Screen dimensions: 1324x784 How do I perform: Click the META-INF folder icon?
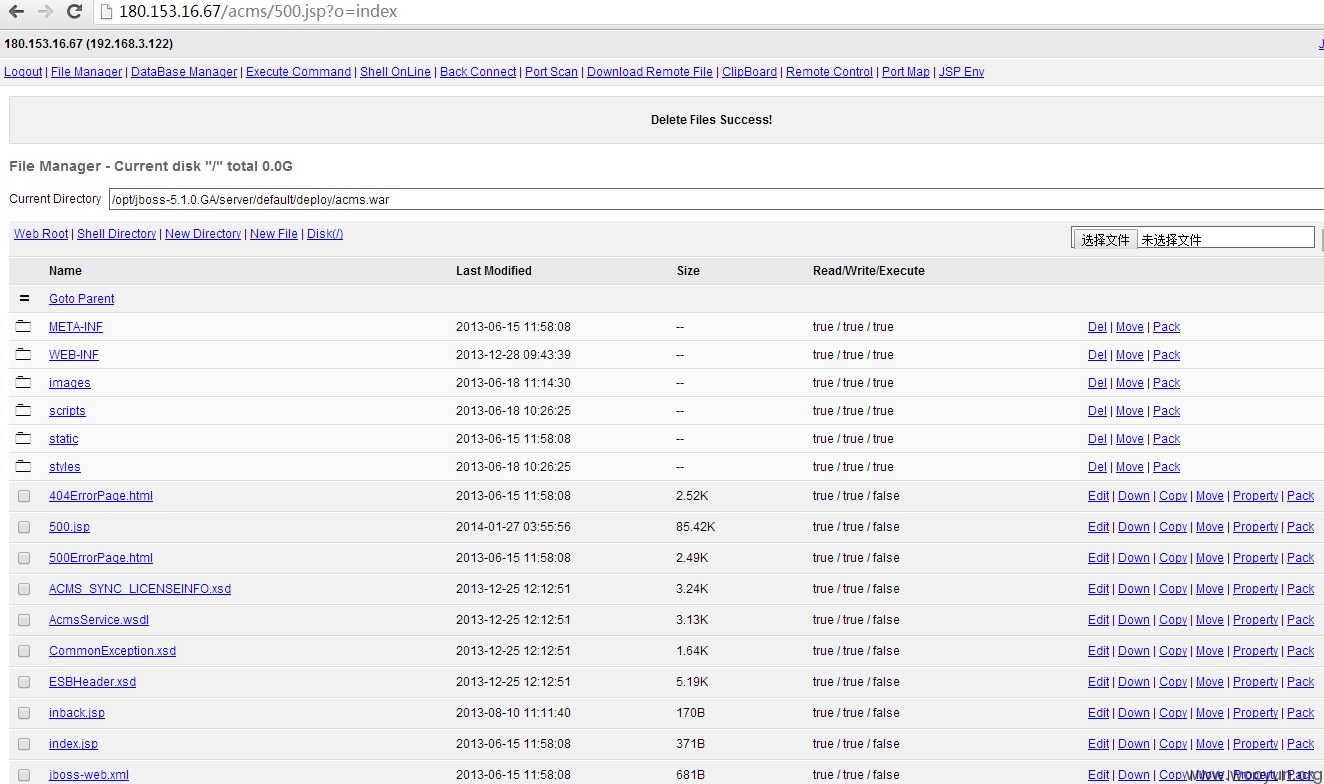[x=24, y=326]
